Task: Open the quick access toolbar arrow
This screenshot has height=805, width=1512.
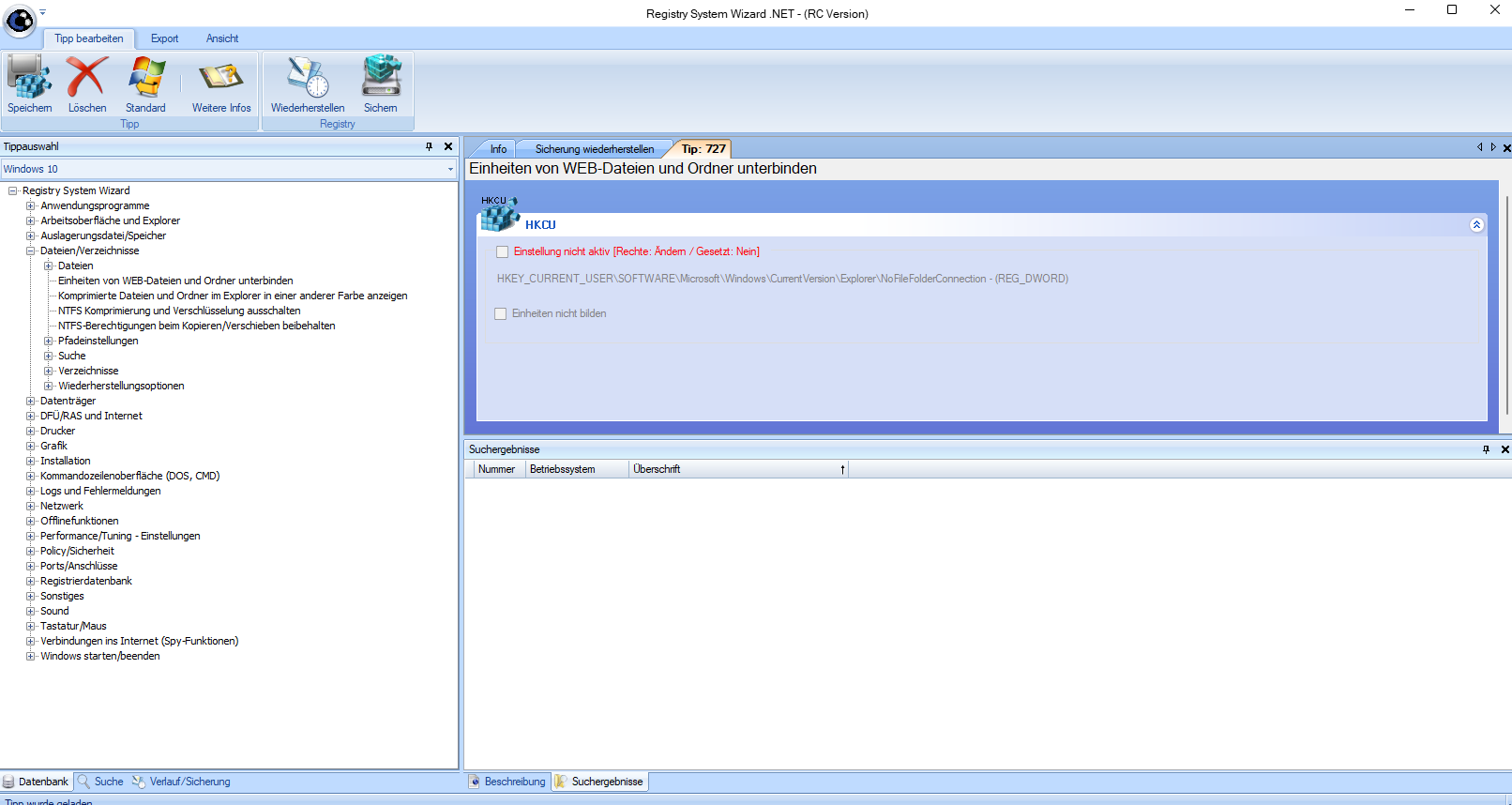Action: click(x=42, y=12)
